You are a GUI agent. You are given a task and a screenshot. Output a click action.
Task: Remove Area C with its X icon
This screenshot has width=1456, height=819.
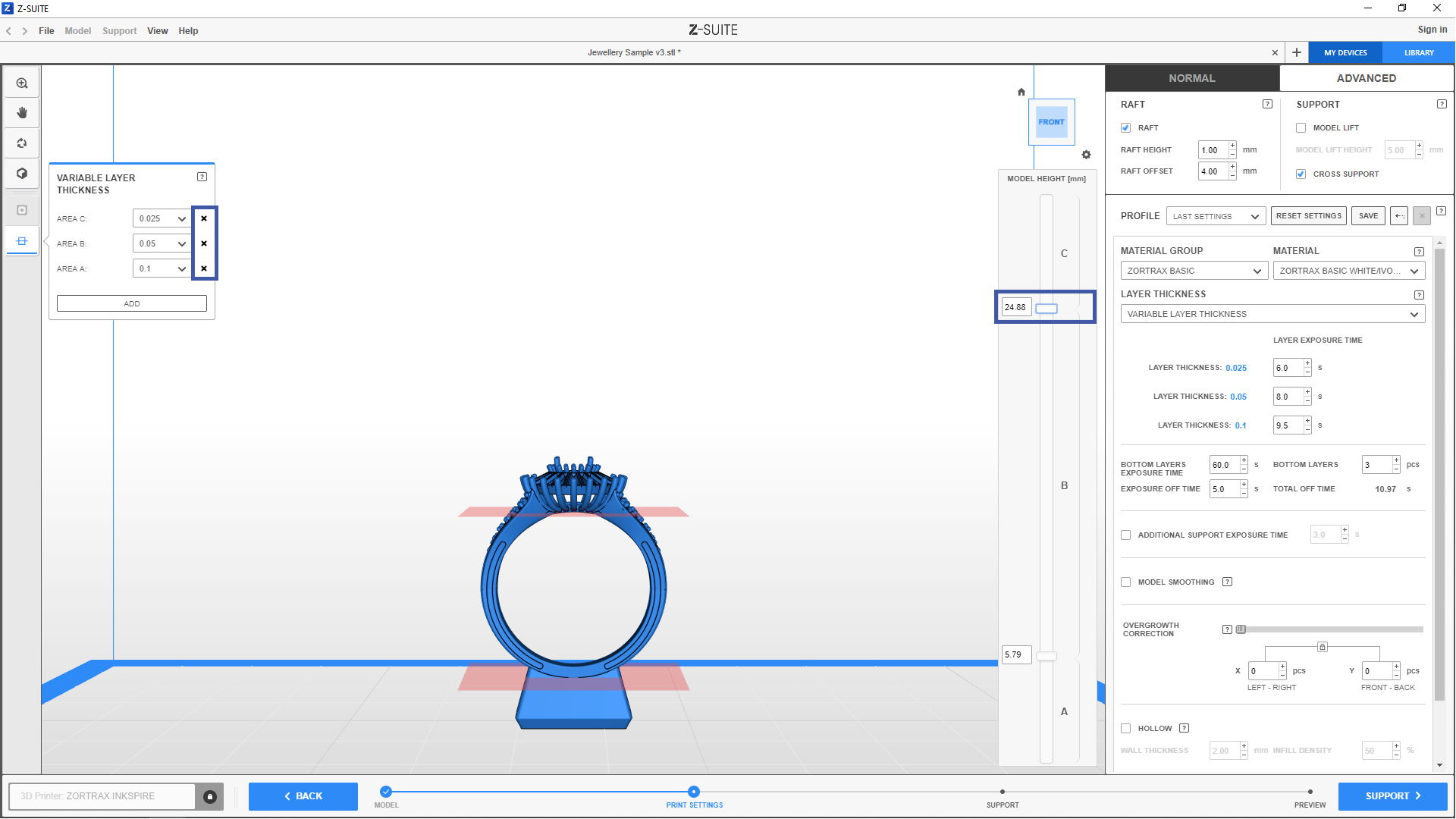point(204,218)
